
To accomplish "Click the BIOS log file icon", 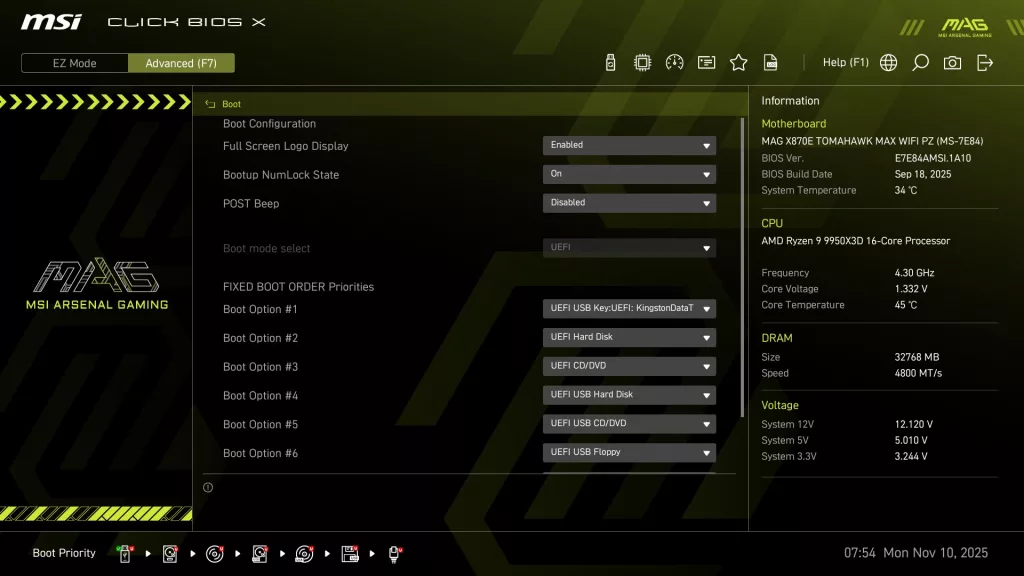I will [771, 61].
